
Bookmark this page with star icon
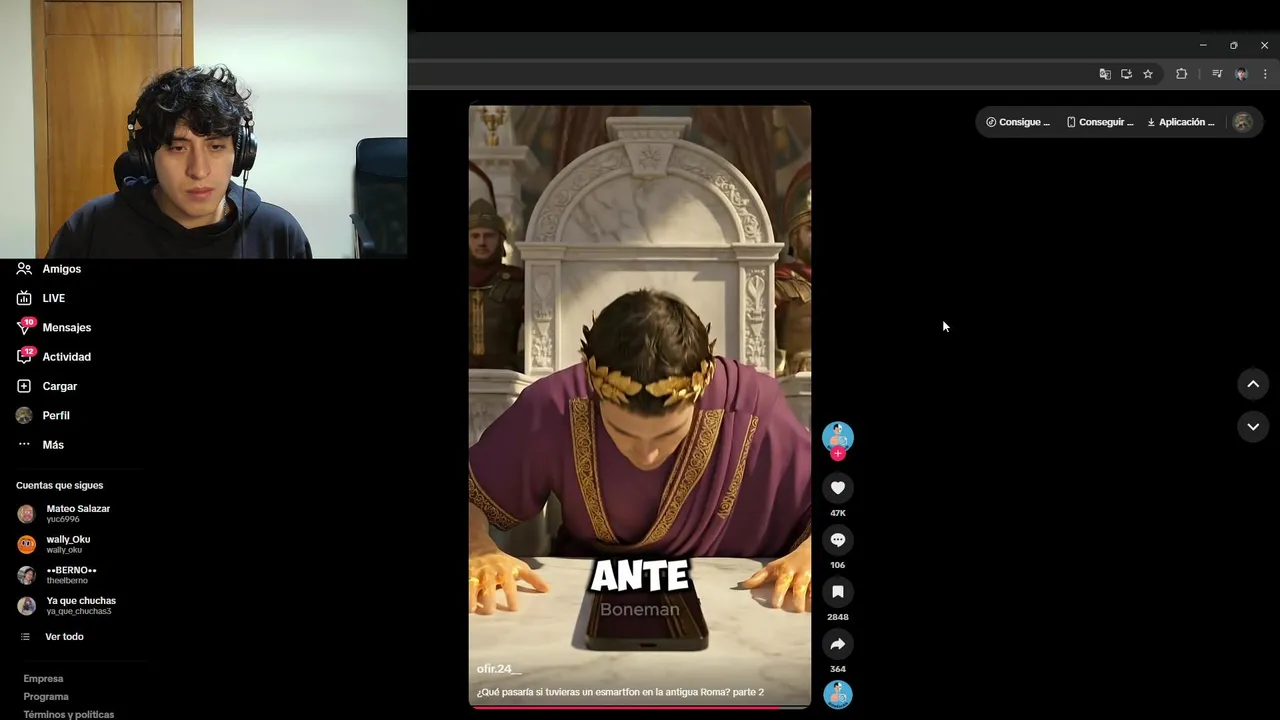coord(1148,74)
